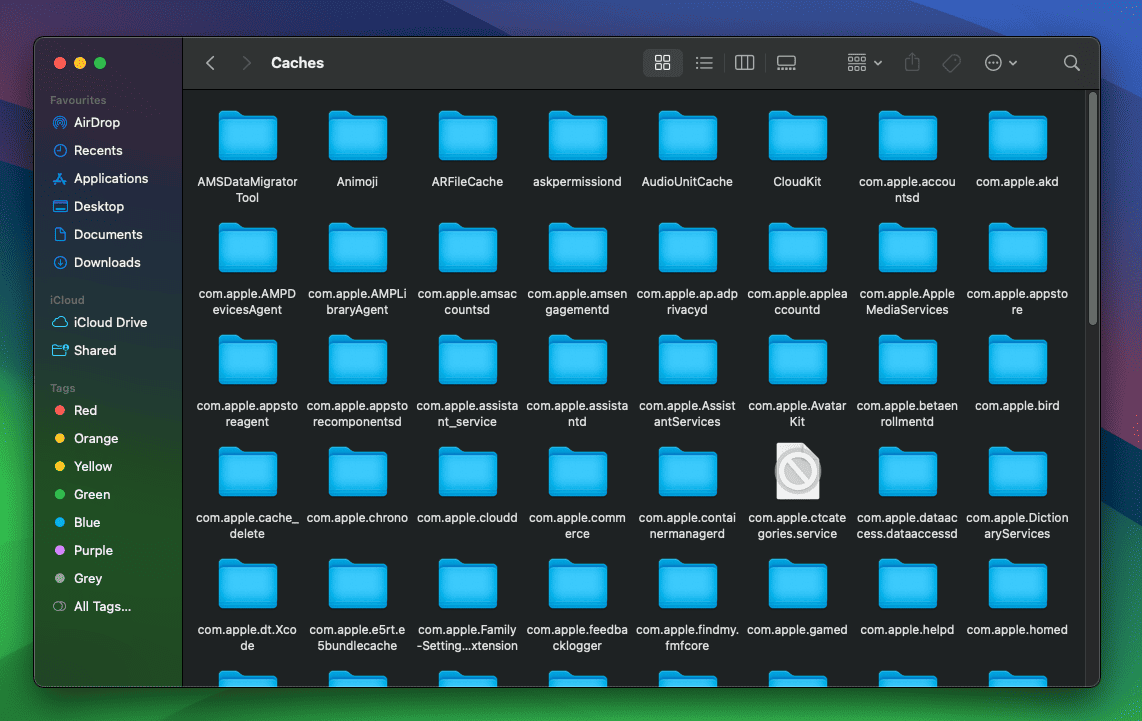Open iCloud Drive in the sidebar
Viewport: 1142px width, 721px height.
(x=108, y=322)
